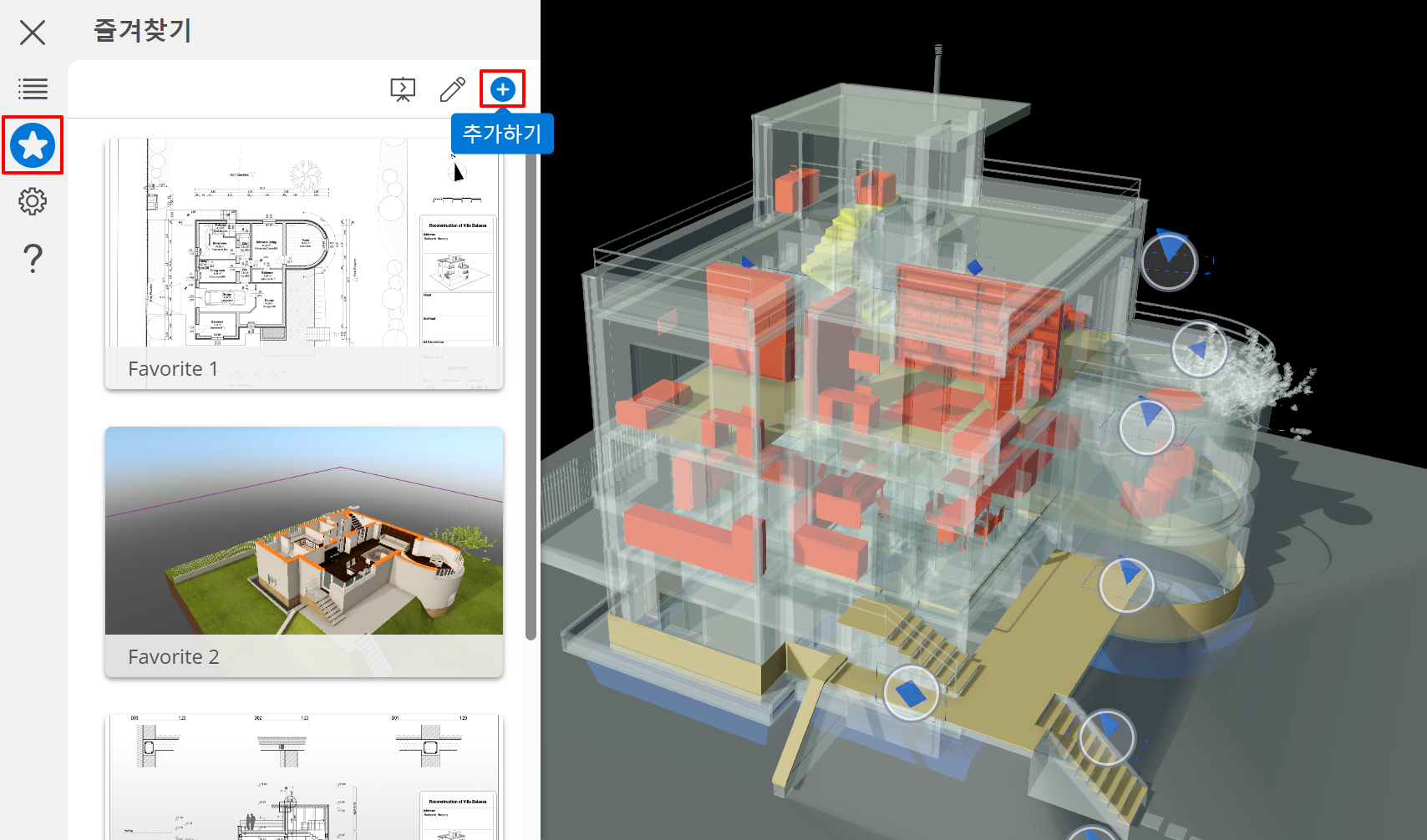Add a new favorite with the plus icon
The width and height of the screenshot is (1427, 840).
(503, 89)
